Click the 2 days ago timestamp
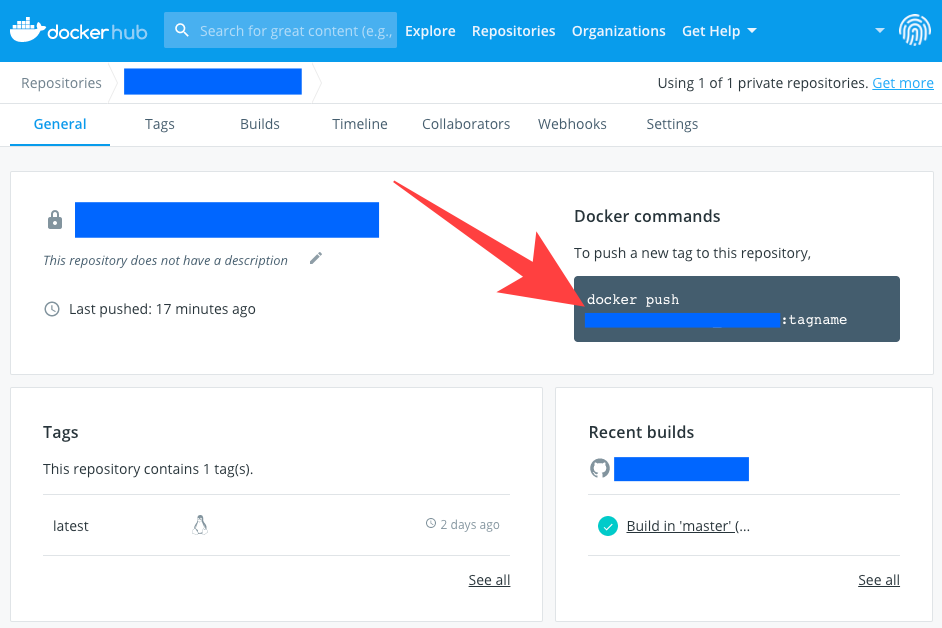The image size is (942, 628). click(470, 524)
